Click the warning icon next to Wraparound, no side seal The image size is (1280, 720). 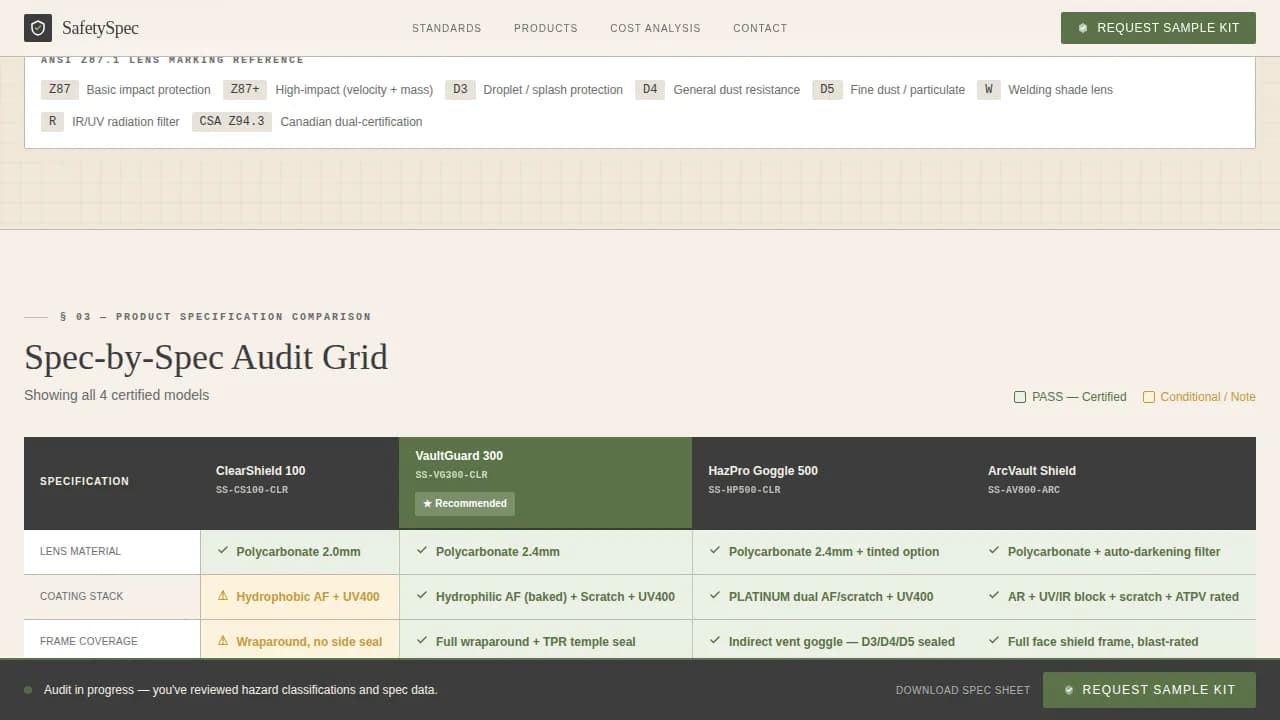point(223,641)
